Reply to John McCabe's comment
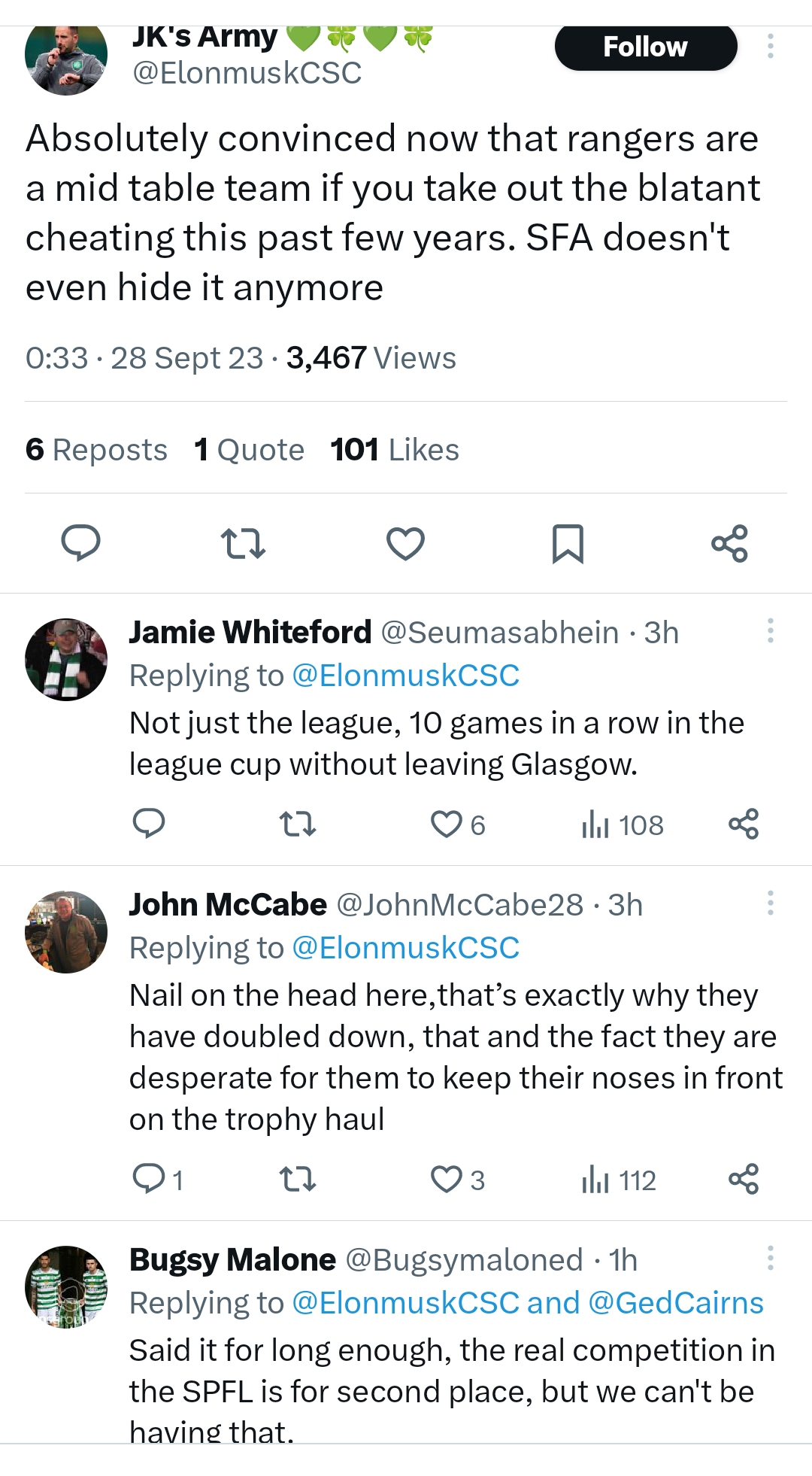Image resolution: width=812 pixels, height=1476 pixels. pos(149,1179)
